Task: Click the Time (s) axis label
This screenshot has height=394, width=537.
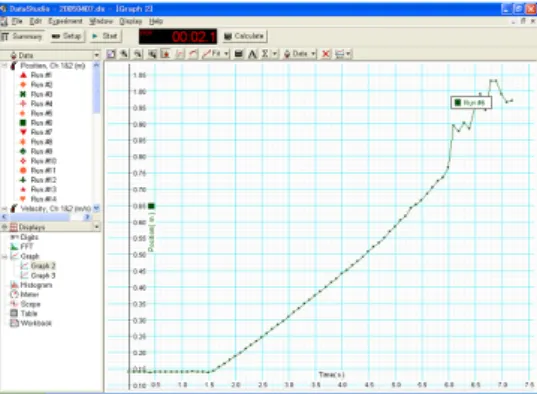Action: tap(332, 374)
